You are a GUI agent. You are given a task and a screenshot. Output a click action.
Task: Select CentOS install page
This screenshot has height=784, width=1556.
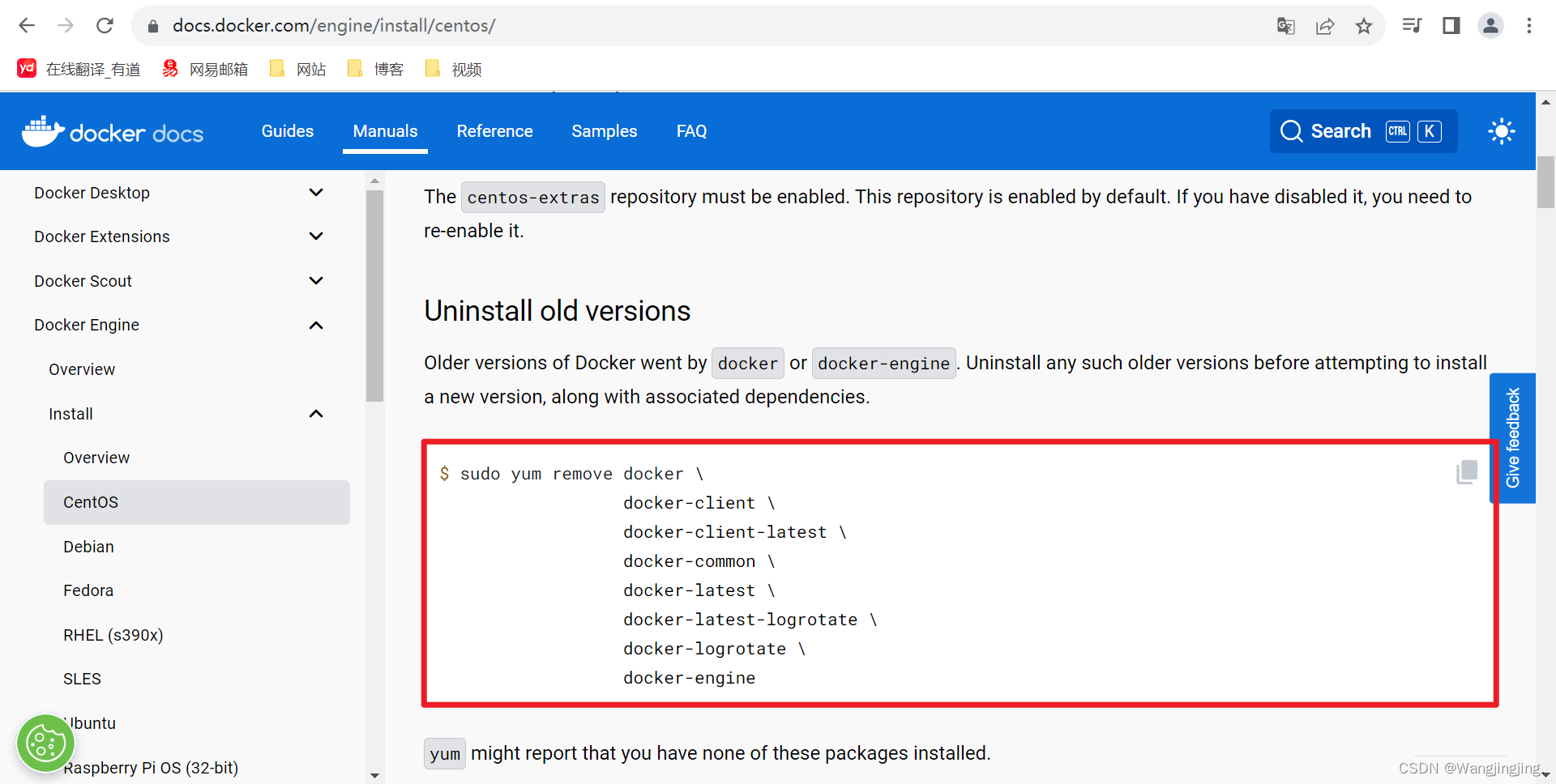[197, 502]
